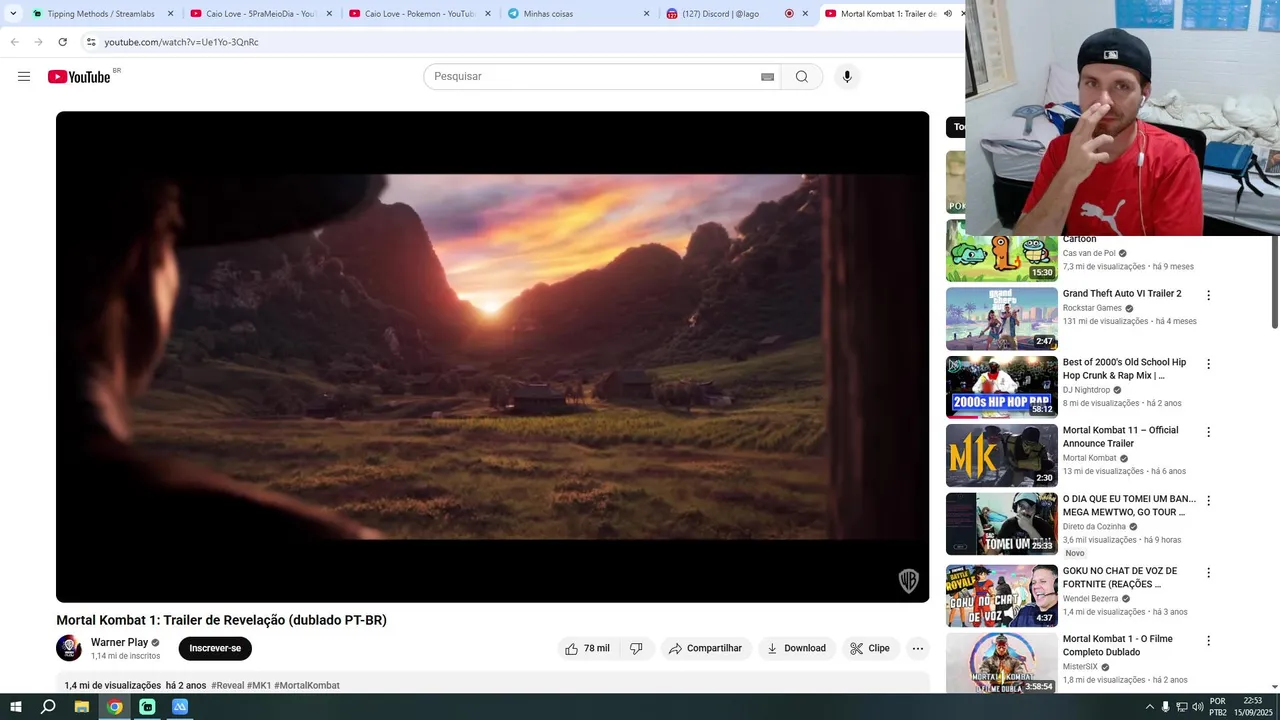Dislike the Mortal Kombat video

(x=636, y=648)
